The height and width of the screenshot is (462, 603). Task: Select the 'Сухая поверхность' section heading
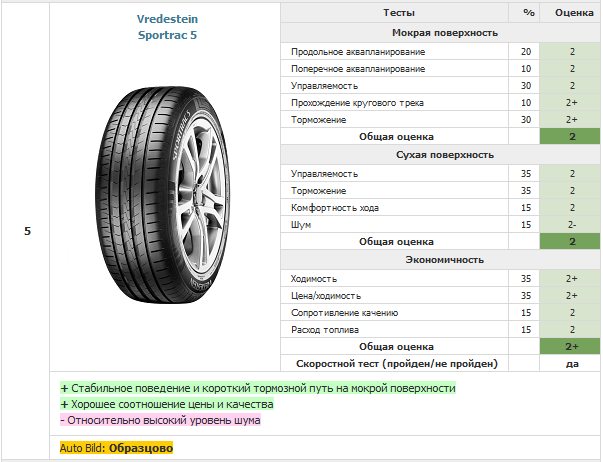tap(445, 155)
